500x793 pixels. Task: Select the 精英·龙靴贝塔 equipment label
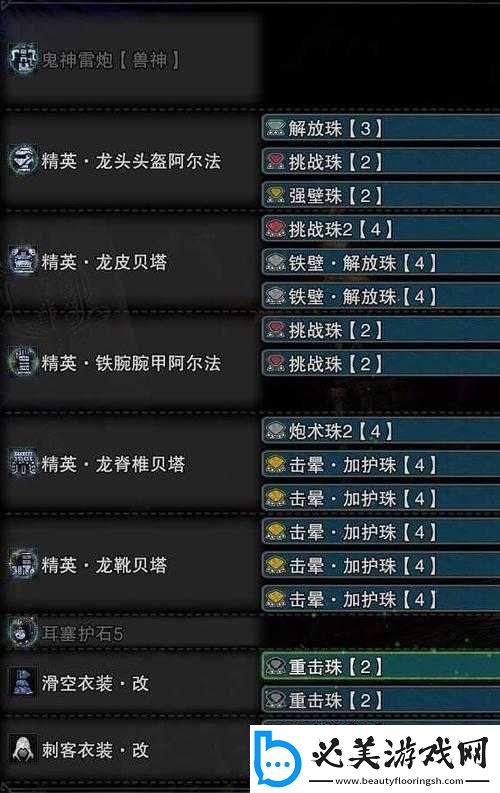pos(104,564)
